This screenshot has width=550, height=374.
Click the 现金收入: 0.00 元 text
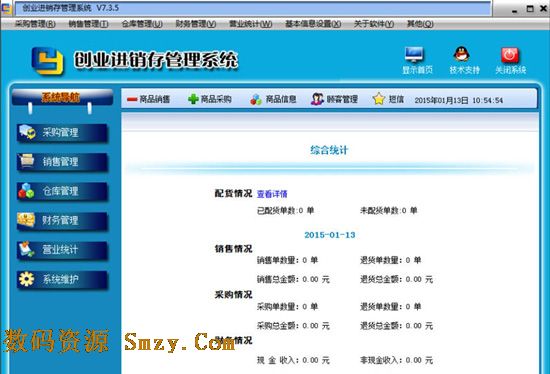293,360
